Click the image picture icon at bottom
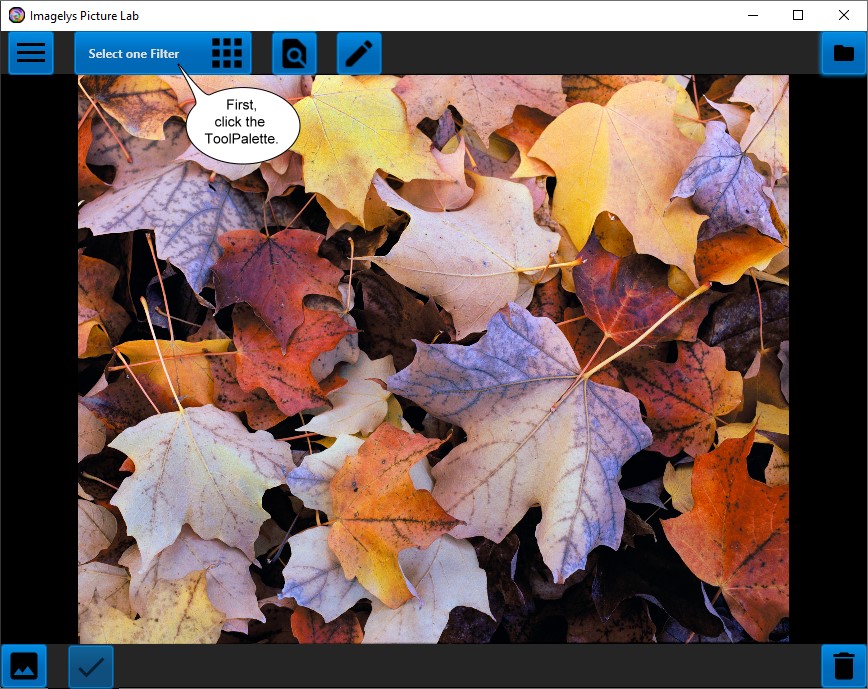 click(24, 666)
